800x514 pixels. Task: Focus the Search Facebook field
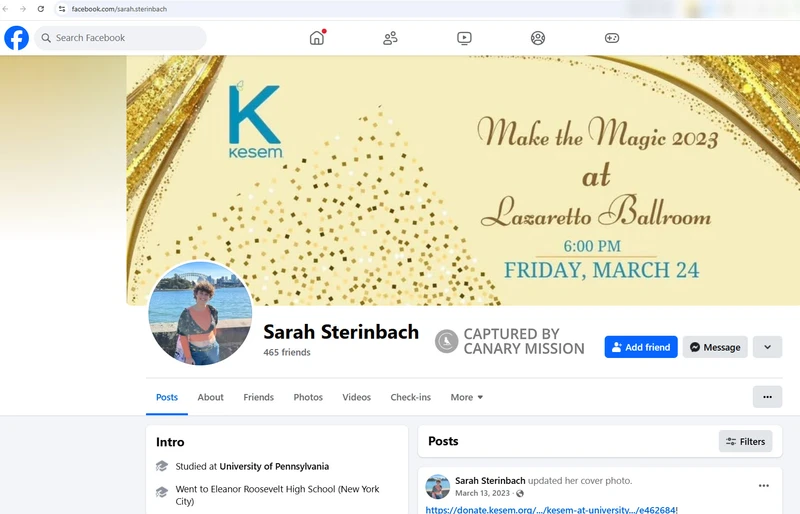[120, 38]
